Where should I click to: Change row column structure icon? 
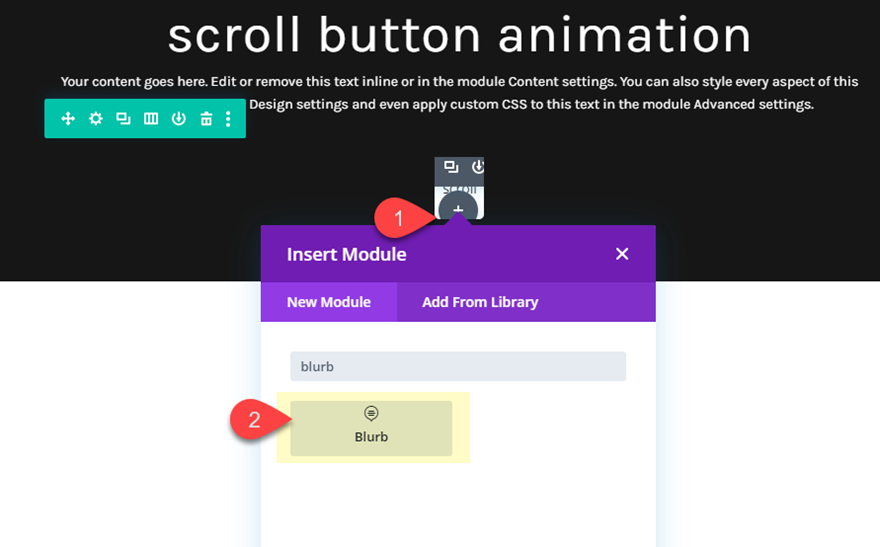coord(151,119)
